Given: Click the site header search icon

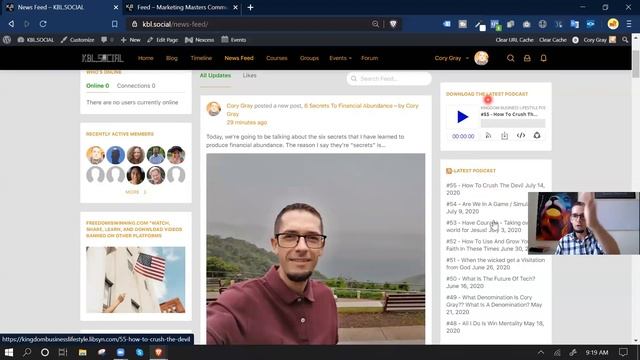Looking at the screenshot, I should pyautogui.click(x=510, y=58).
